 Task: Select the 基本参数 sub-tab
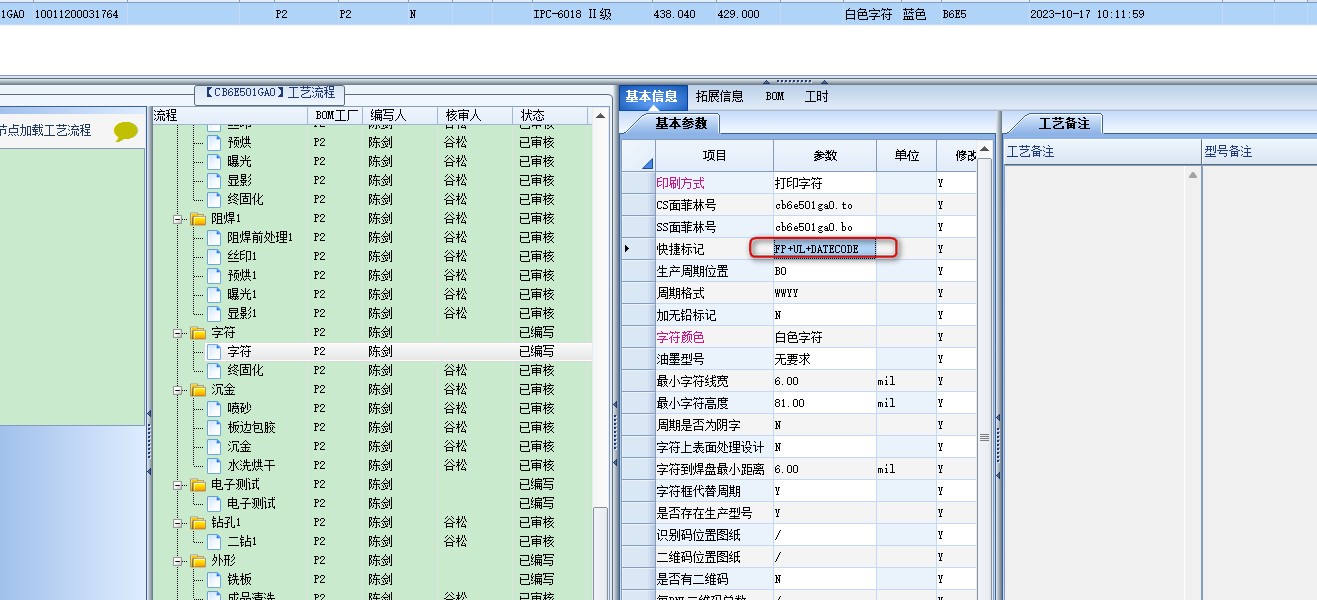click(x=681, y=124)
